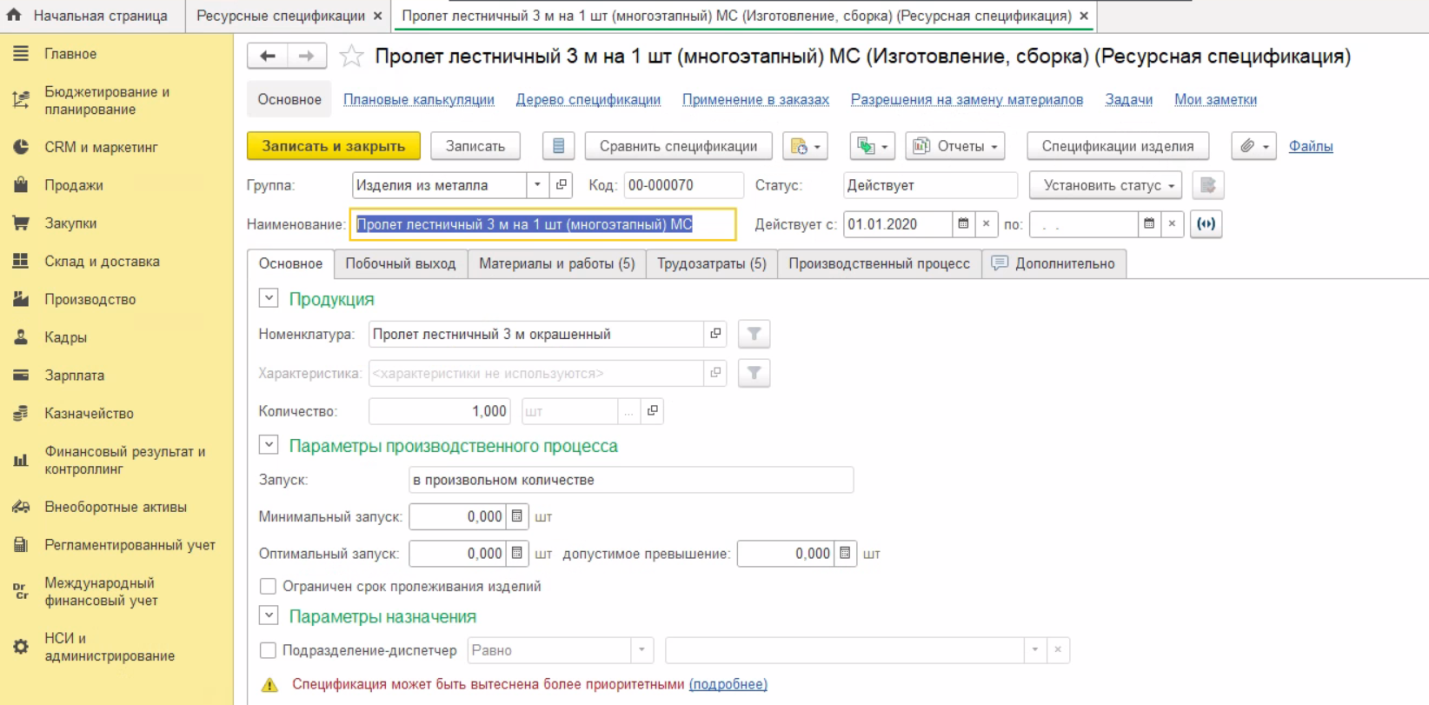Click the document list icon beside Записать
Image resolution: width=1429 pixels, height=705 pixels.
[x=558, y=146]
